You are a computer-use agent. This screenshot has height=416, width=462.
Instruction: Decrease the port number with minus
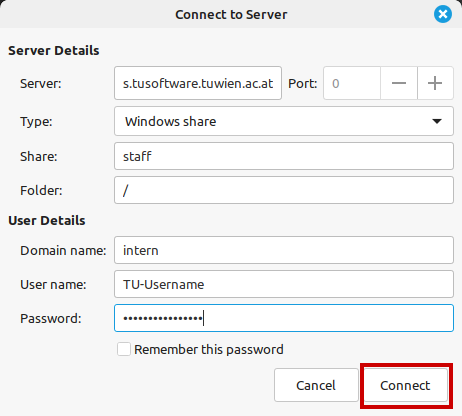pyautogui.click(x=399, y=83)
